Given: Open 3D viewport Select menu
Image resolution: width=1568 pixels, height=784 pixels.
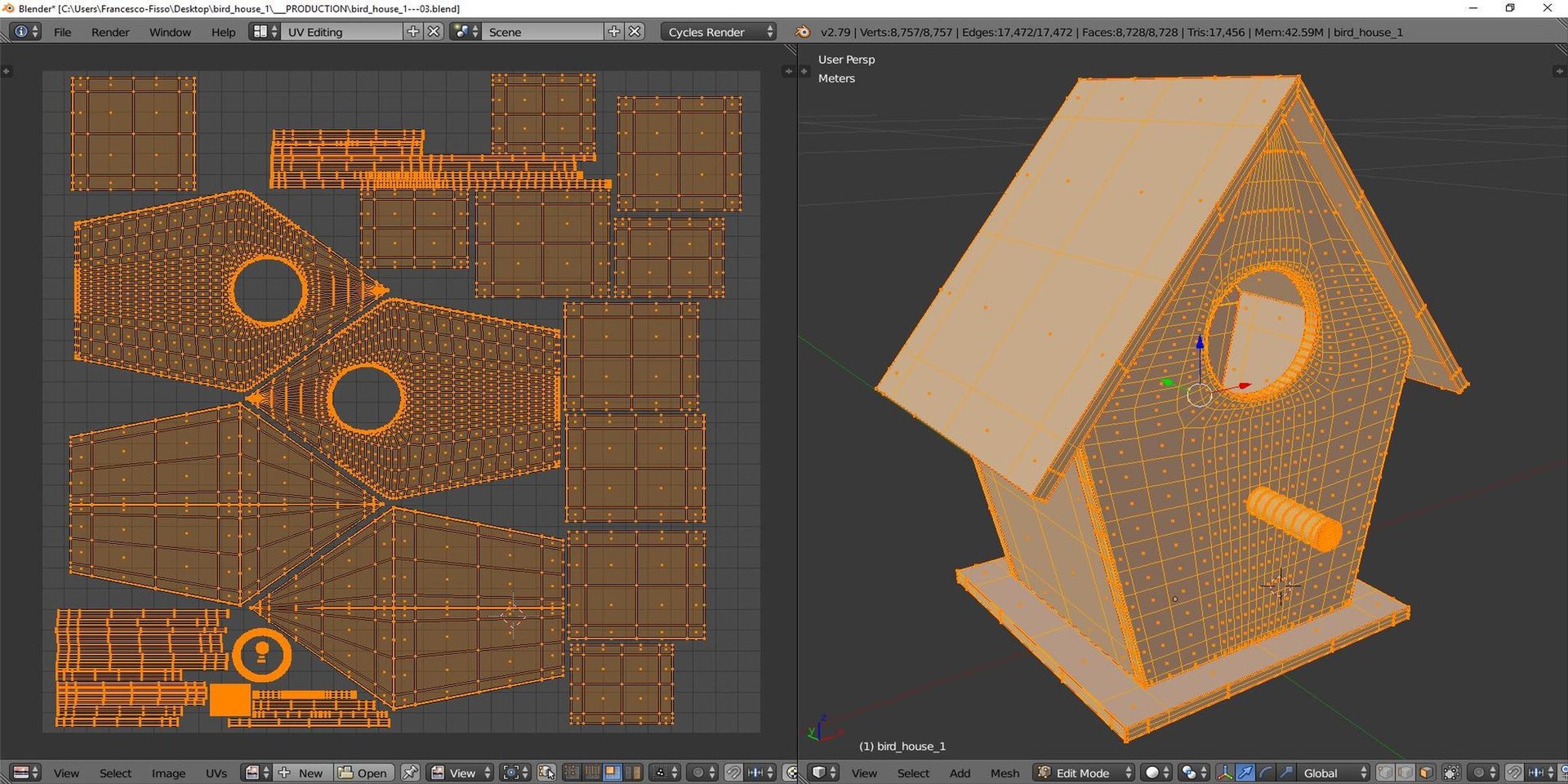Looking at the screenshot, I should pos(913,773).
